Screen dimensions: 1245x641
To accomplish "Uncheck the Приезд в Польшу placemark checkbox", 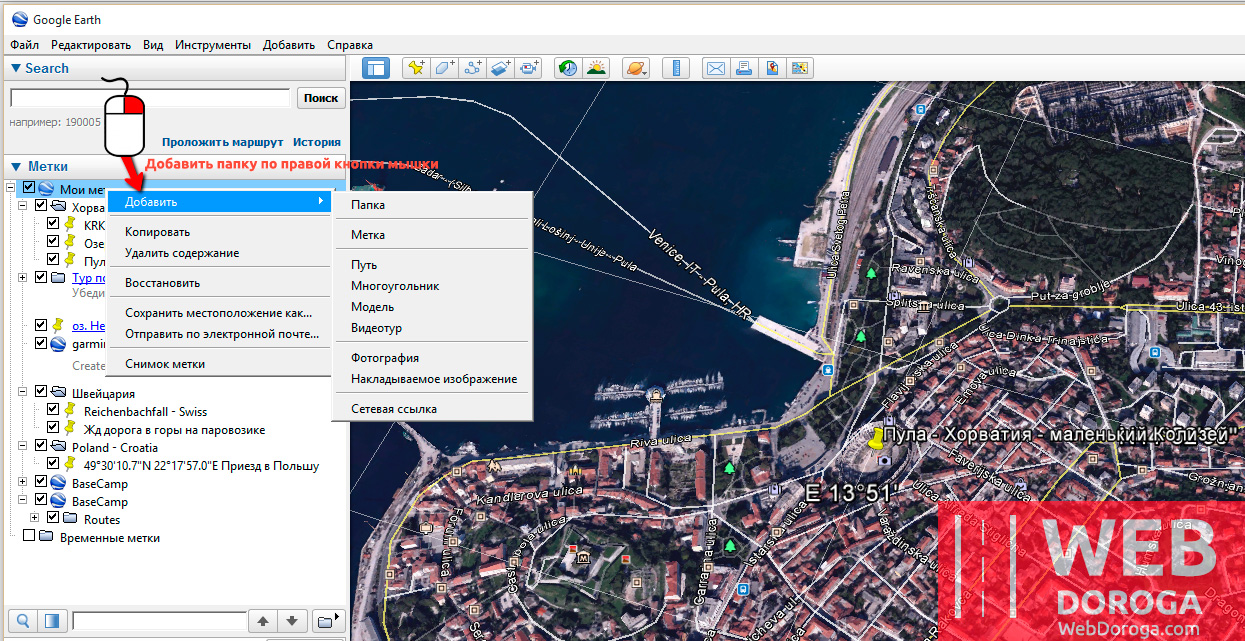I will [53, 465].
